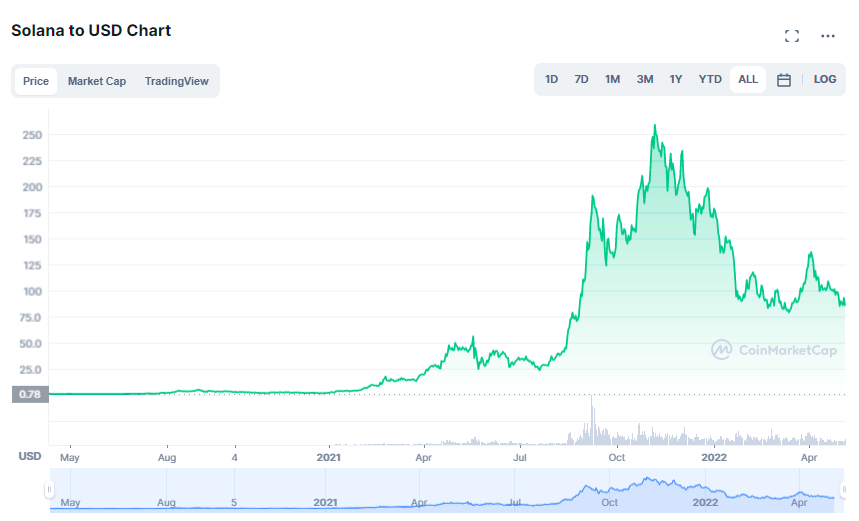
Task: Select the 3M time range
Action: tap(645, 79)
